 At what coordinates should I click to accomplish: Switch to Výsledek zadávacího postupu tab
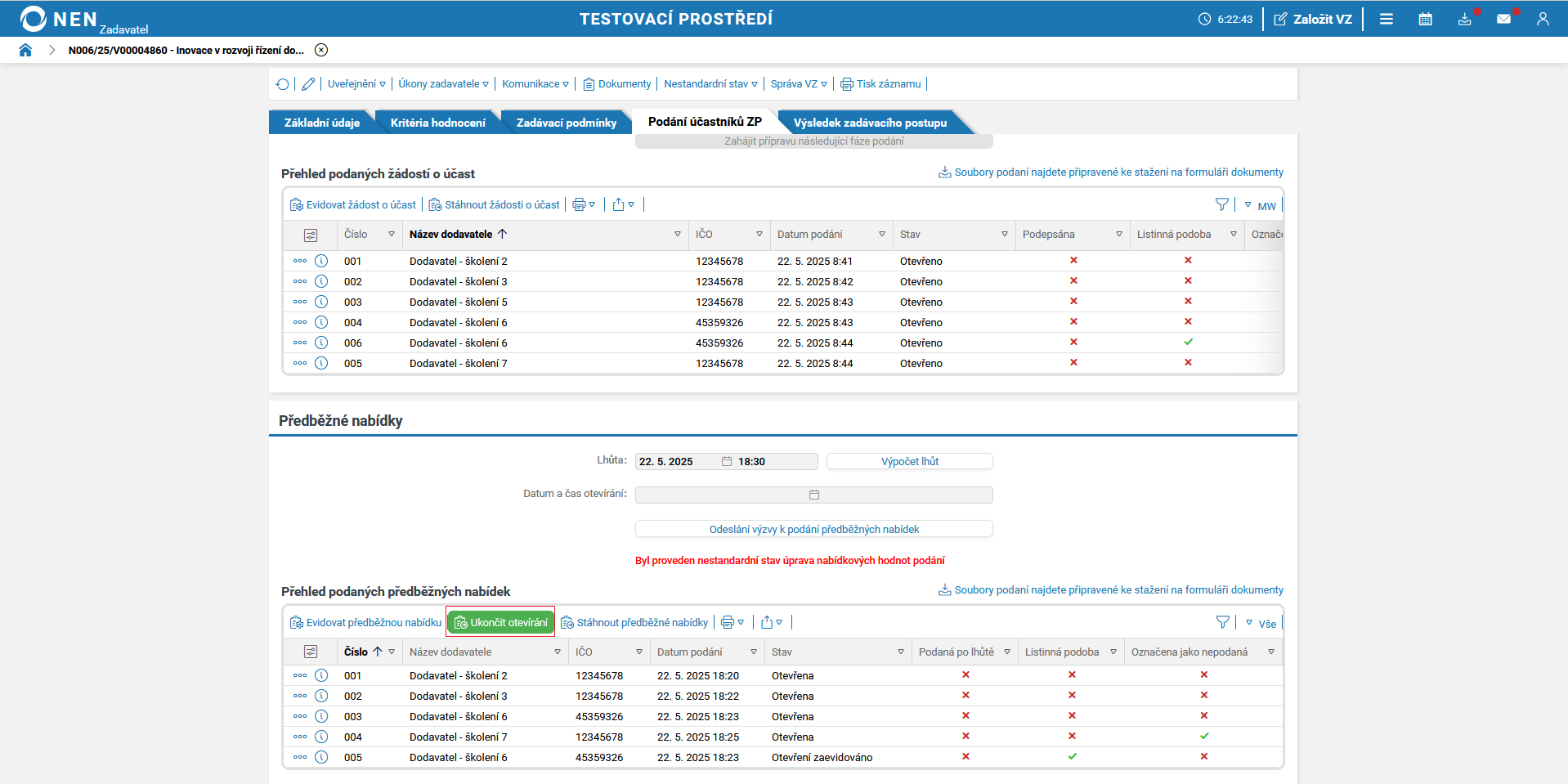coord(870,123)
